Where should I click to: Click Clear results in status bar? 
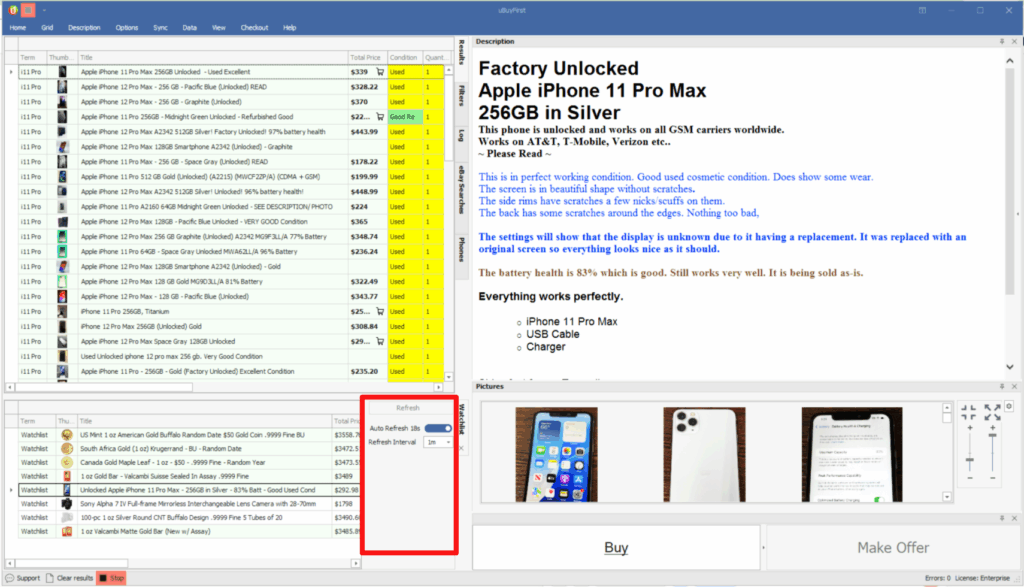pos(70,578)
